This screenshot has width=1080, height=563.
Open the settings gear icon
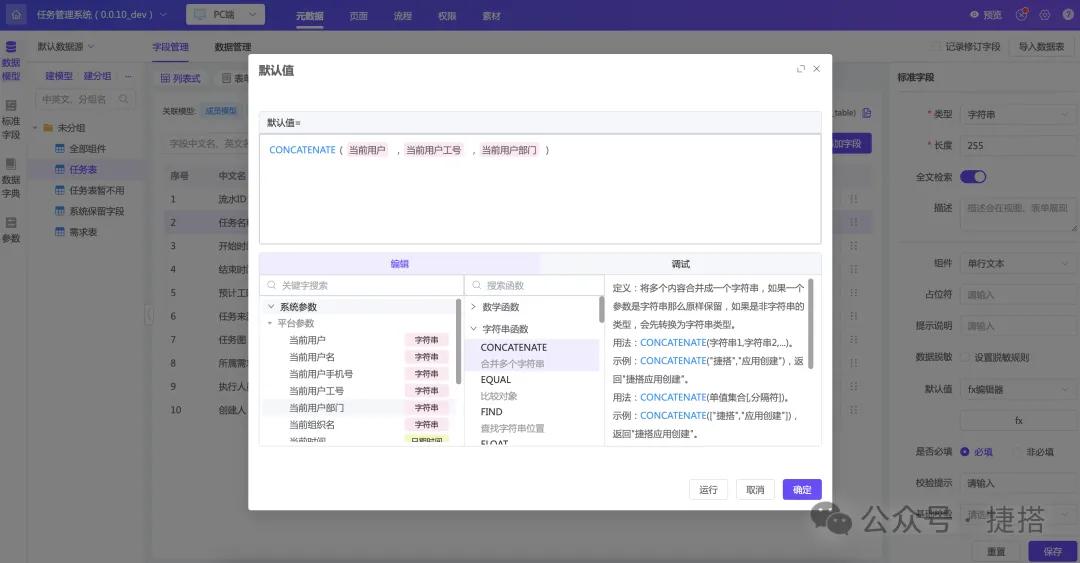(1044, 15)
